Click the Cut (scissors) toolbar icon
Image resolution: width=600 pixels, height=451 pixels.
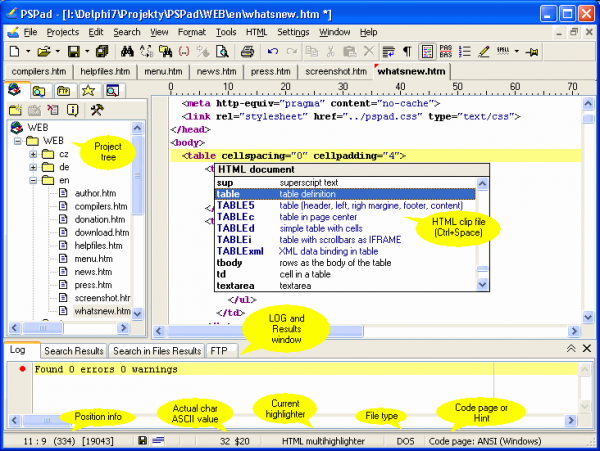coord(328,51)
